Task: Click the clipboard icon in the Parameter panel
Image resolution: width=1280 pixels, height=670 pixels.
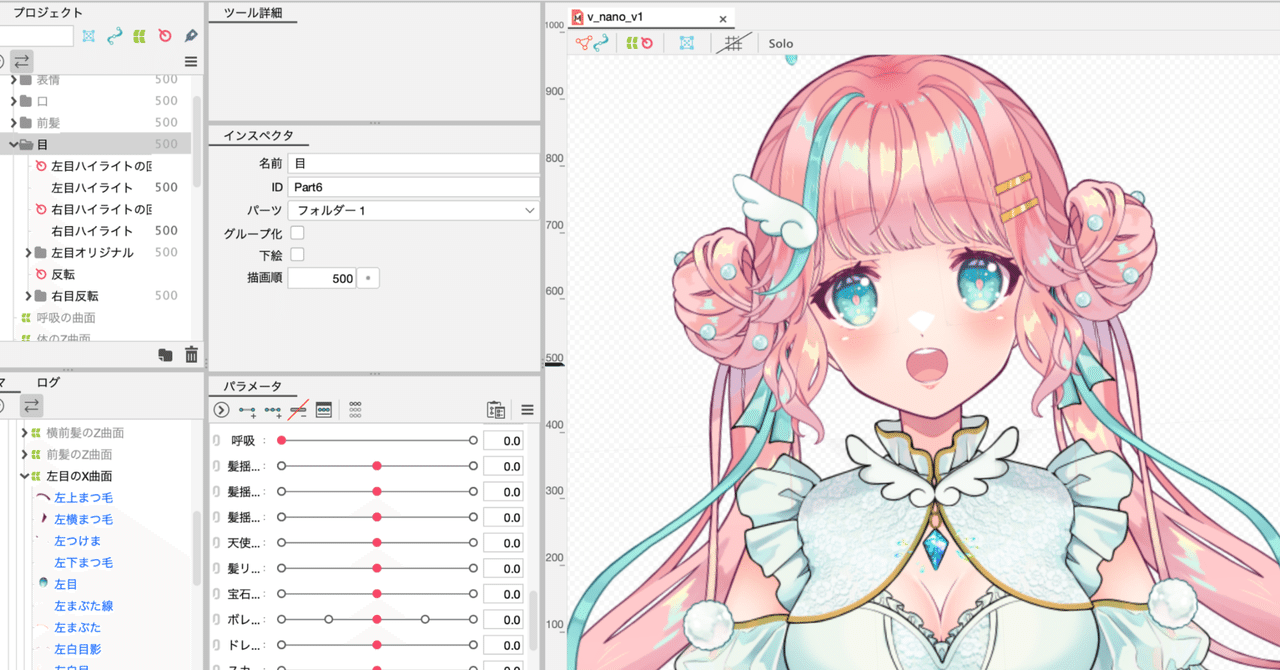Action: tap(496, 409)
